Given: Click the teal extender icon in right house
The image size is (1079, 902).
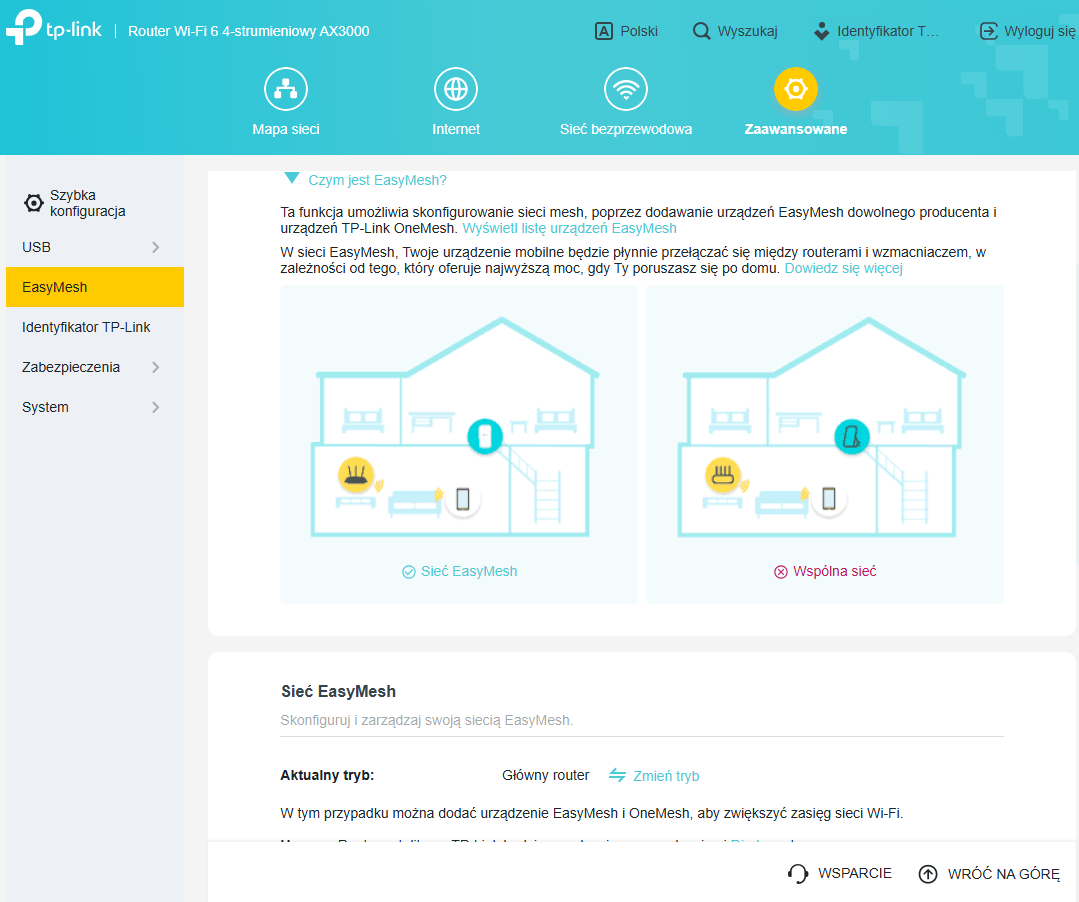Looking at the screenshot, I should tap(852, 436).
